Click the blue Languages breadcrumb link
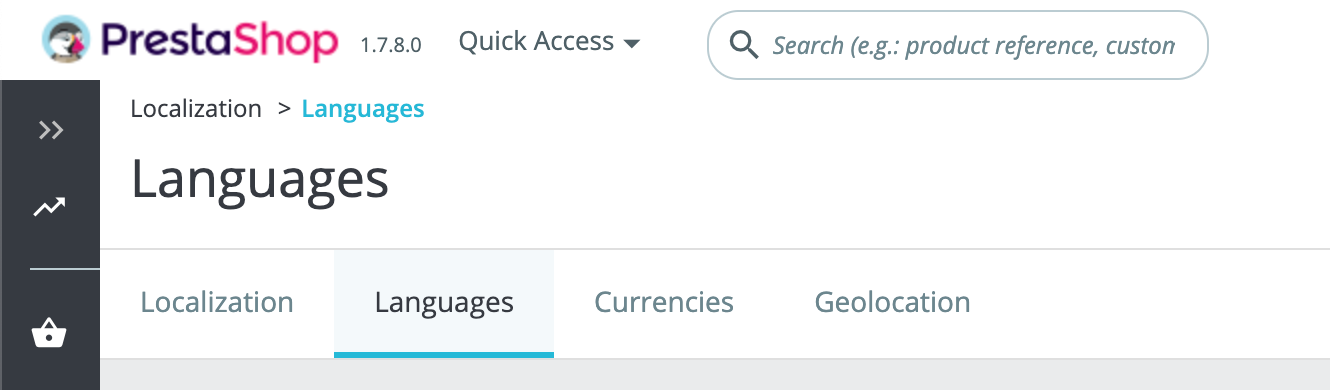 (x=363, y=108)
